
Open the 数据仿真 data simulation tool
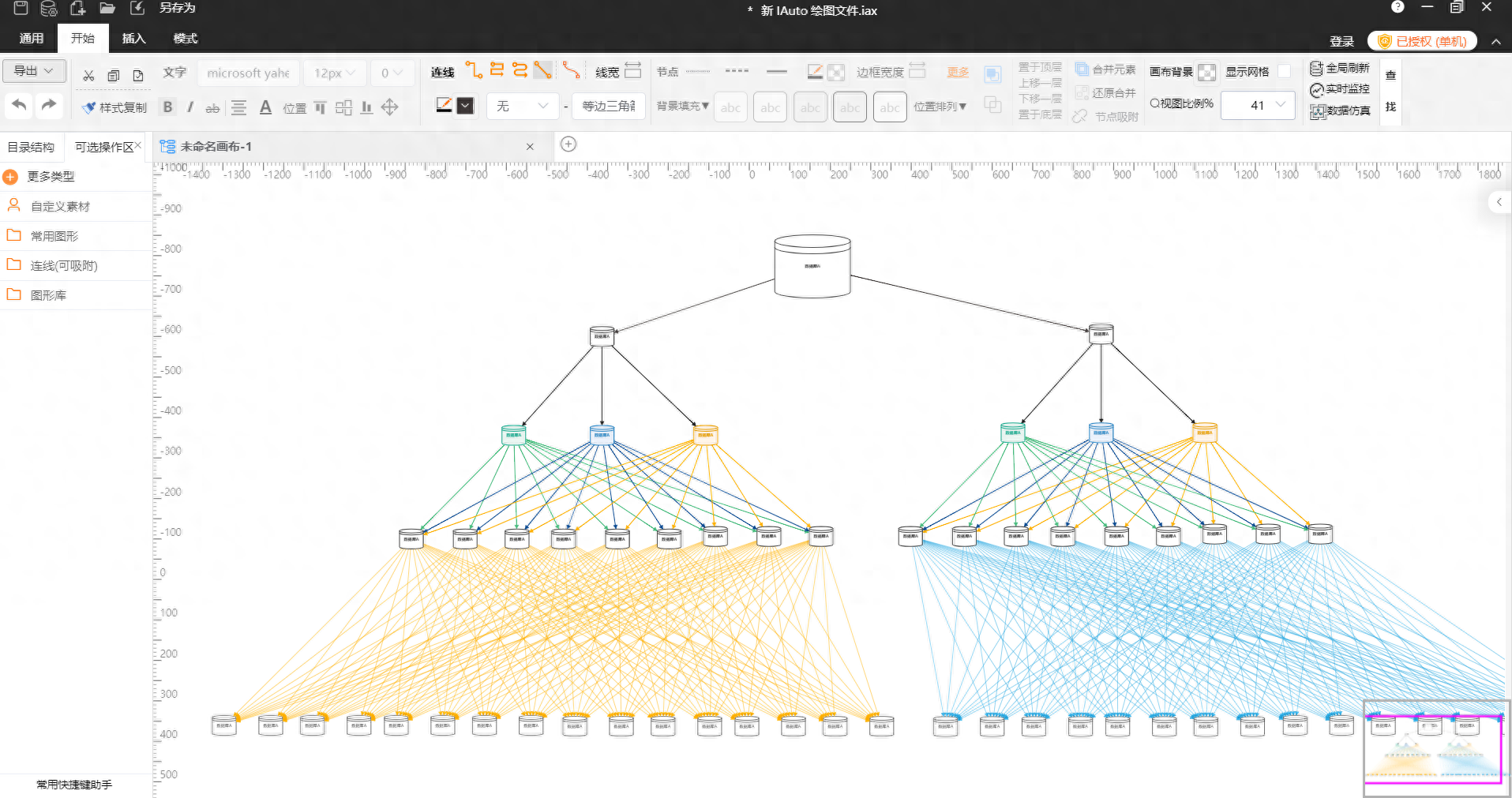coord(1340,111)
